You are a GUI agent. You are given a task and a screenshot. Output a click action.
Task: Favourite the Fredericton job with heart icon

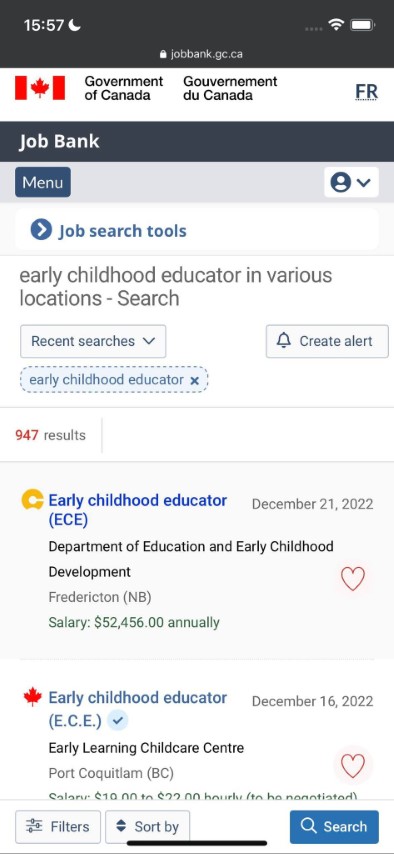353,578
